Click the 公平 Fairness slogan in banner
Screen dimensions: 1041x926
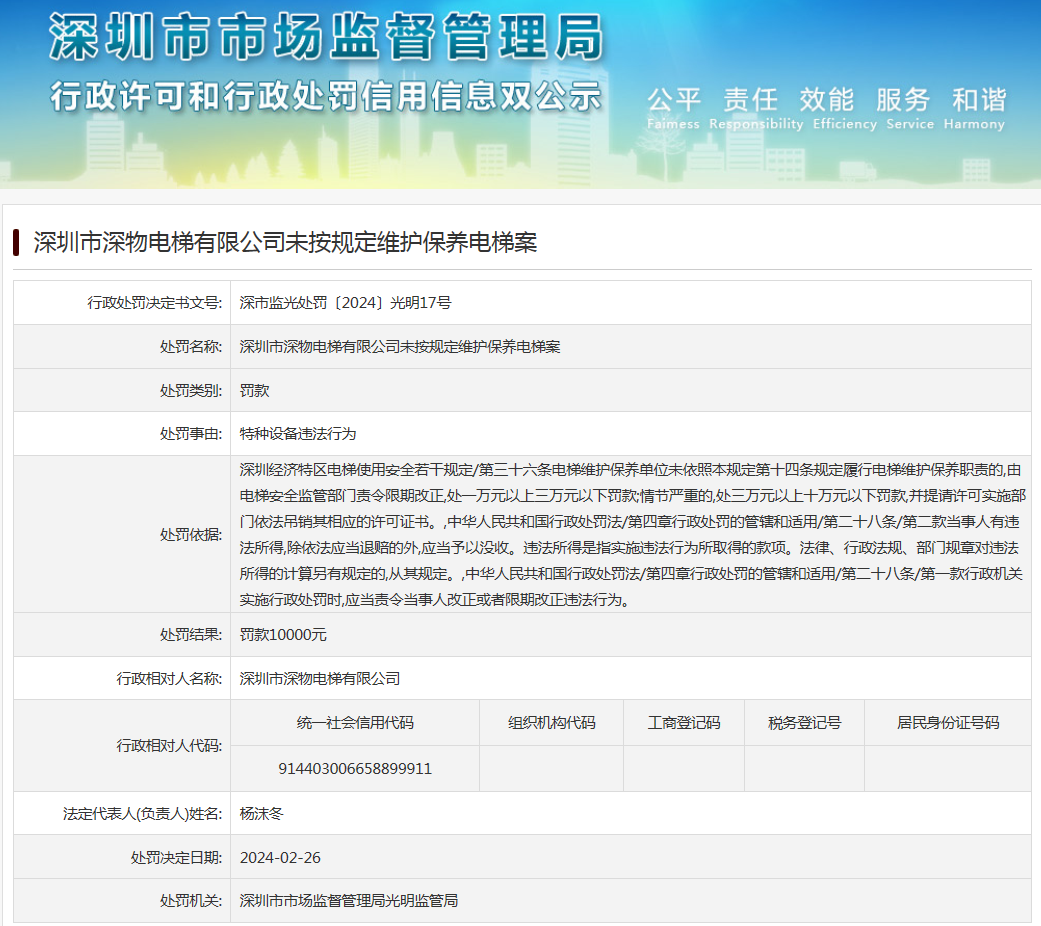[673, 108]
